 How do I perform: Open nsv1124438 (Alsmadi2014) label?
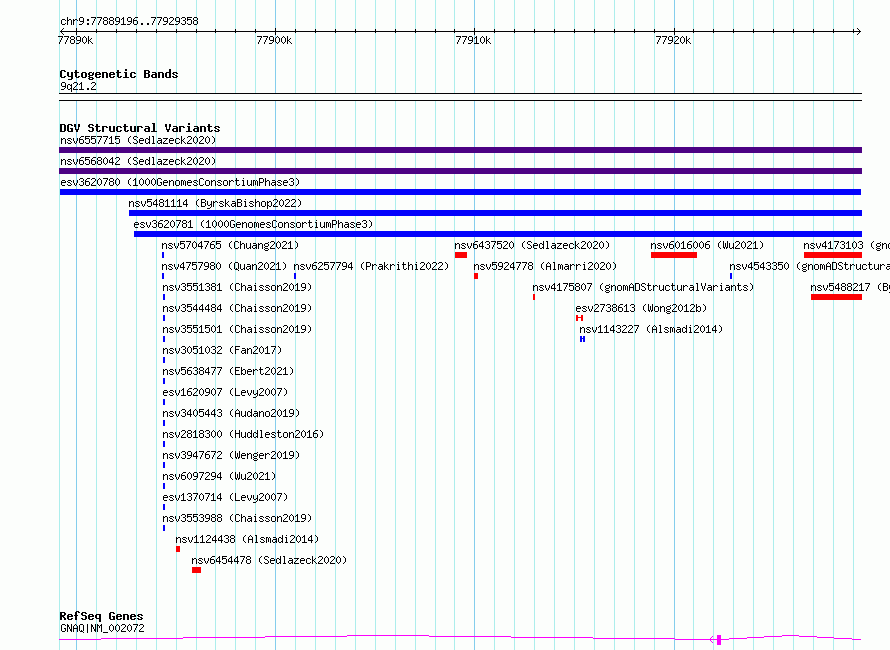247,539
